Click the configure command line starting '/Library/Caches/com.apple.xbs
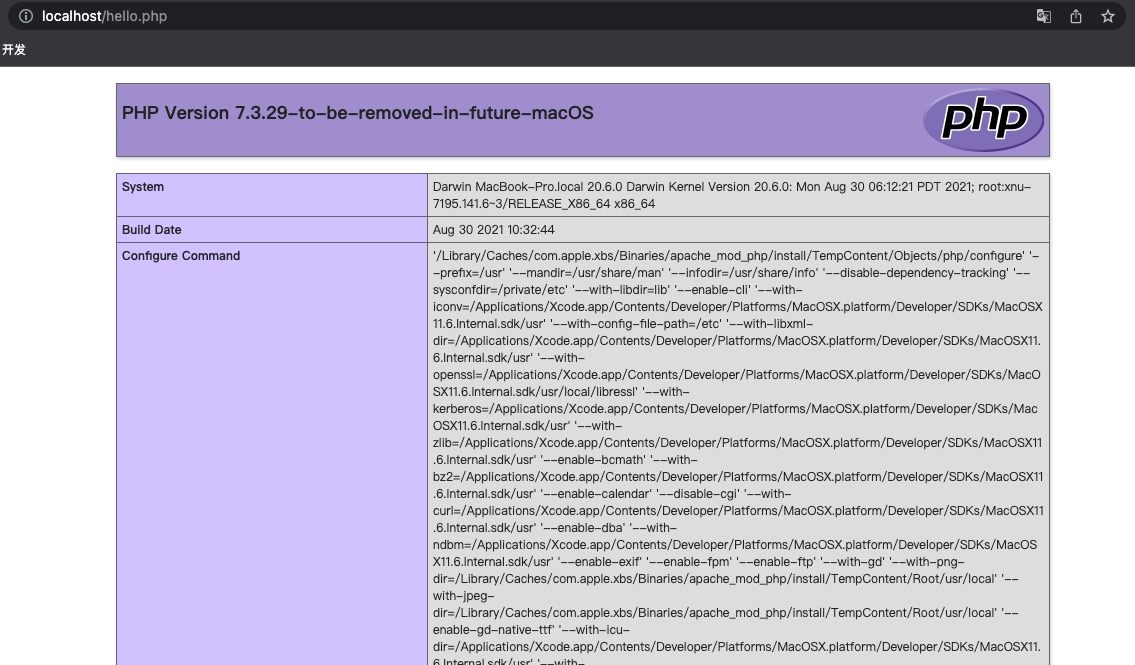 pos(735,255)
